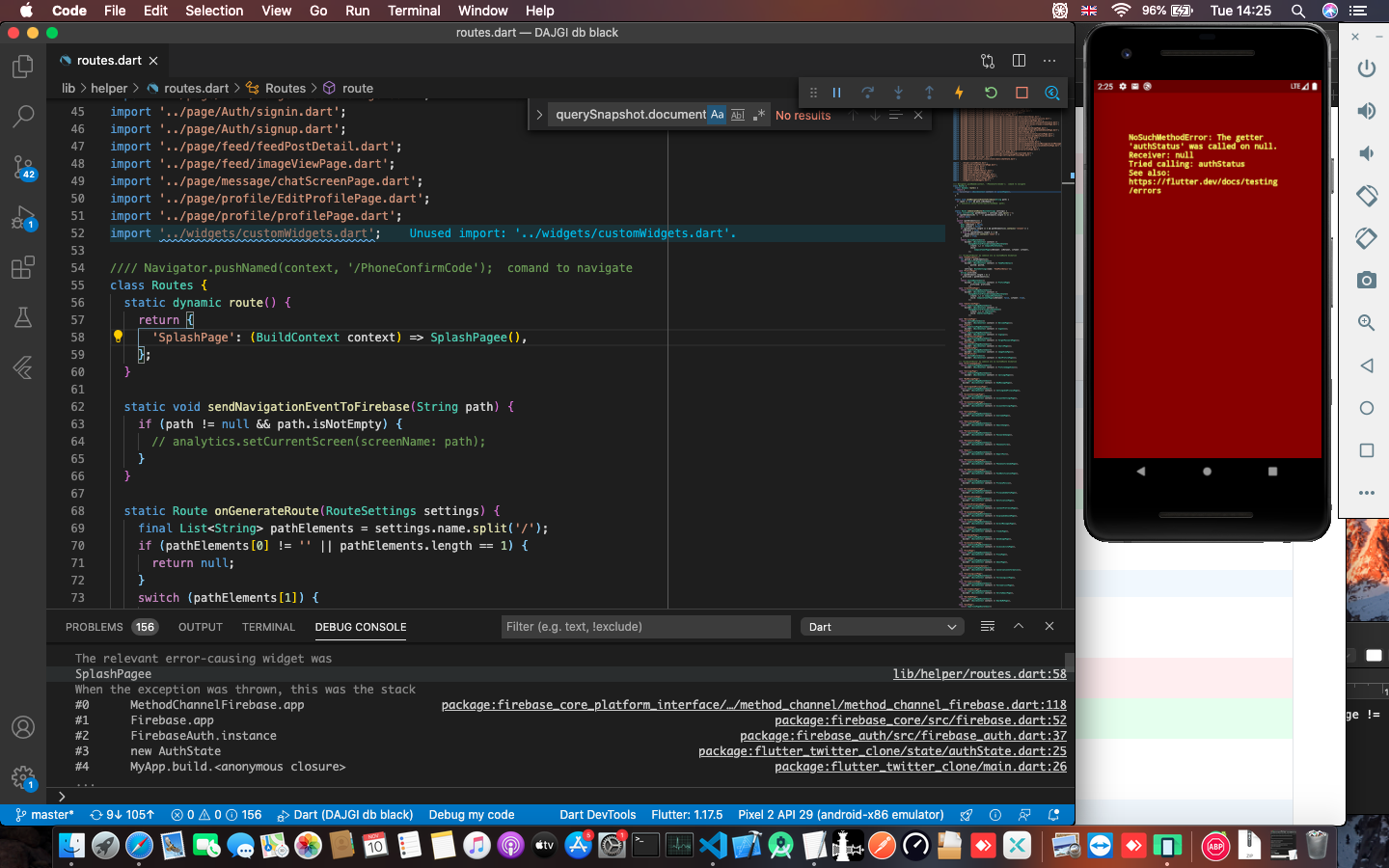Open the Dart console dropdown
This screenshot has height=868, width=1389.
pyautogui.click(x=881, y=626)
